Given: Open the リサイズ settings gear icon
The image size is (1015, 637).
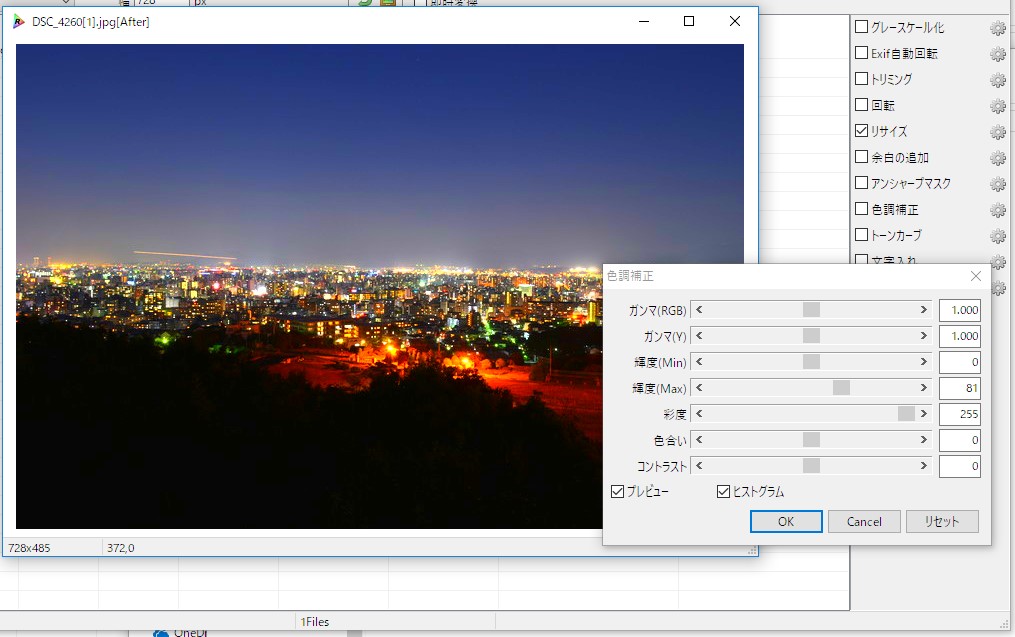Looking at the screenshot, I should pos(997,131).
